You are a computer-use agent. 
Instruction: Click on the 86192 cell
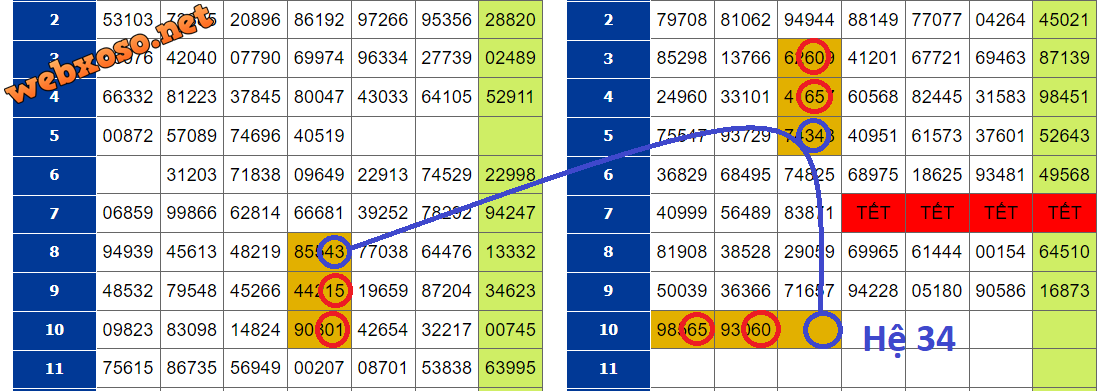coord(319,19)
